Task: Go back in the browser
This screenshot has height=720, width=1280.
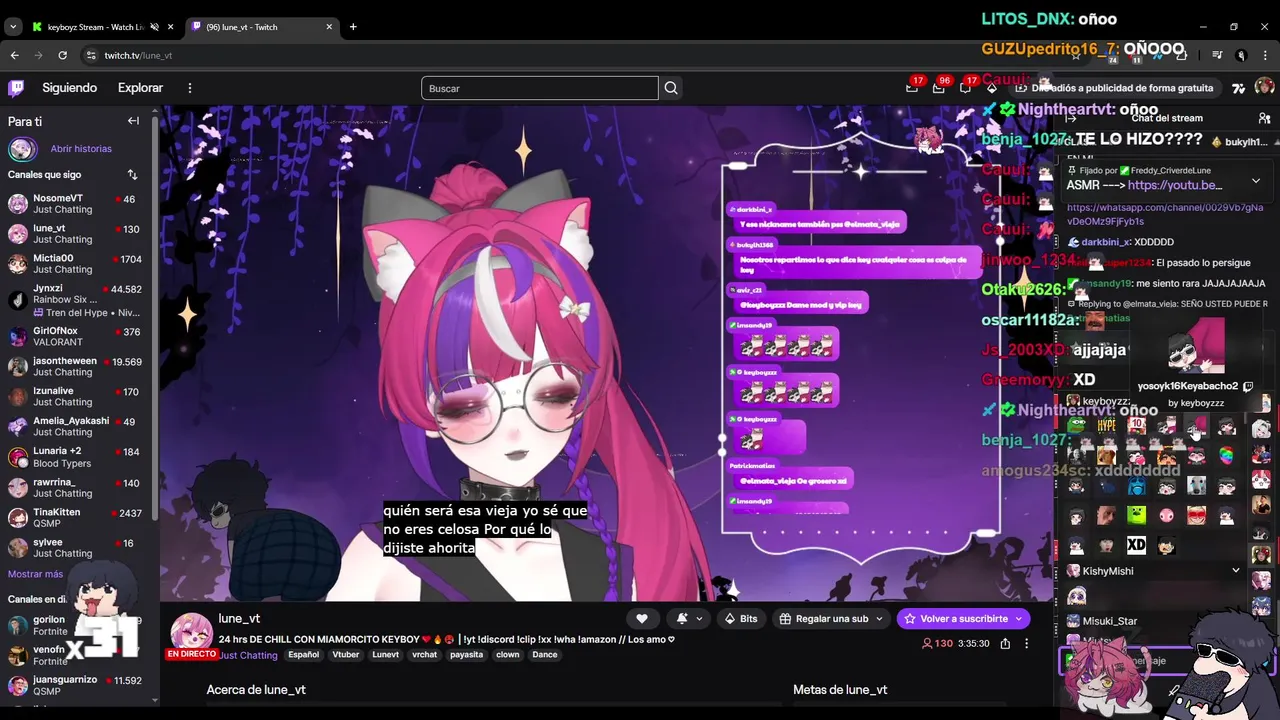Action: click(x=14, y=55)
